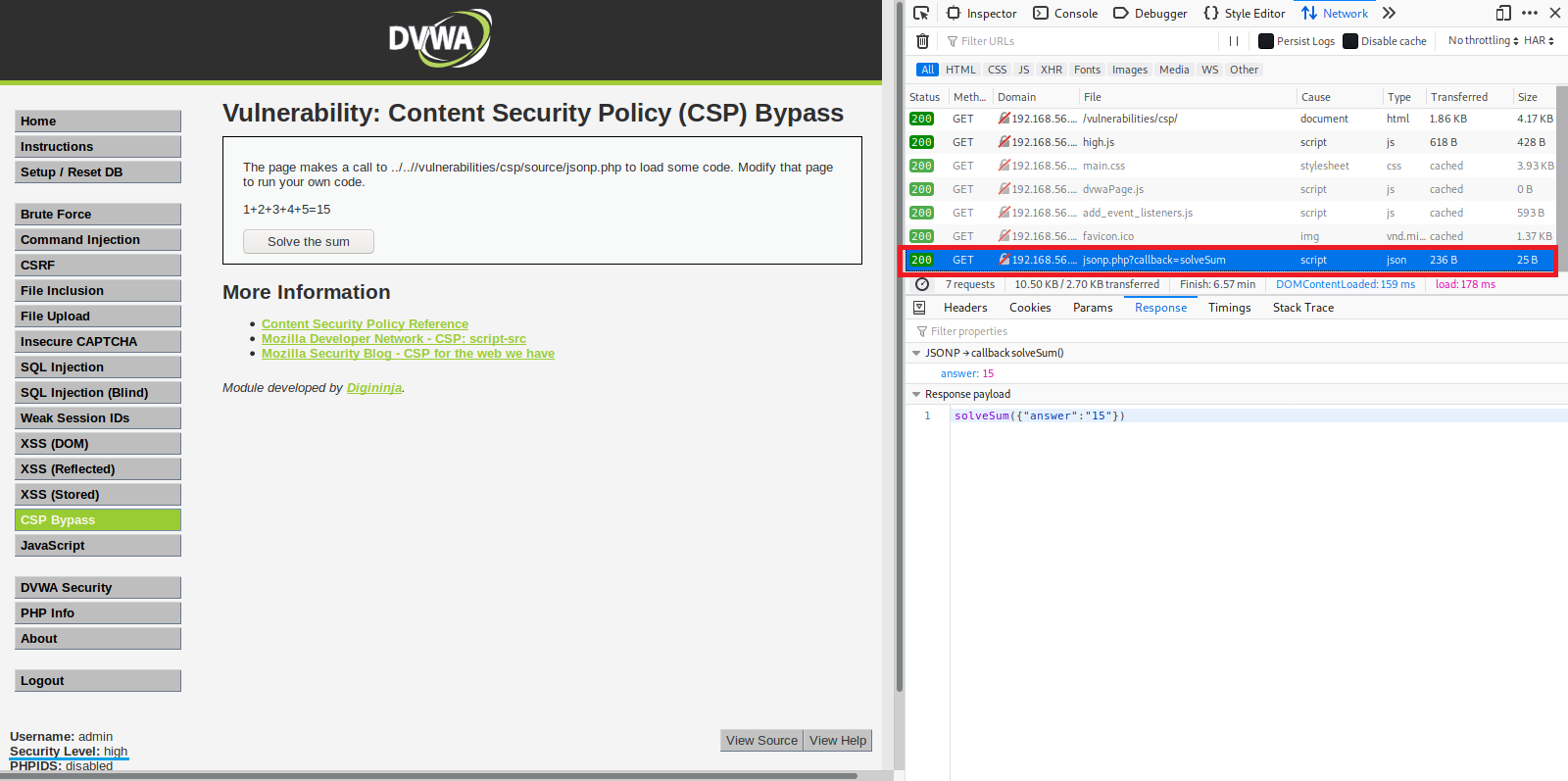Activate the element picker tool in DevTools
This screenshot has height=781, width=1568.
click(x=921, y=13)
